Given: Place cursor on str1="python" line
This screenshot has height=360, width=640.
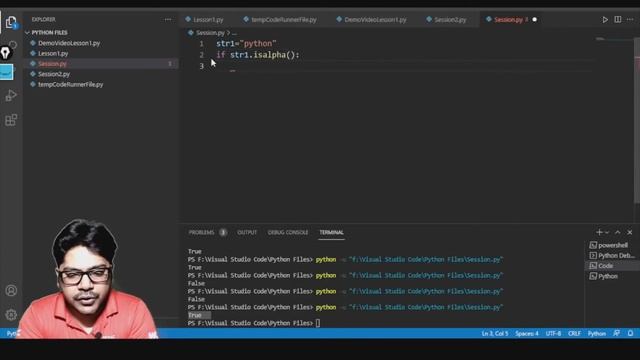Looking at the screenshot, I should (x=246, y=44).
